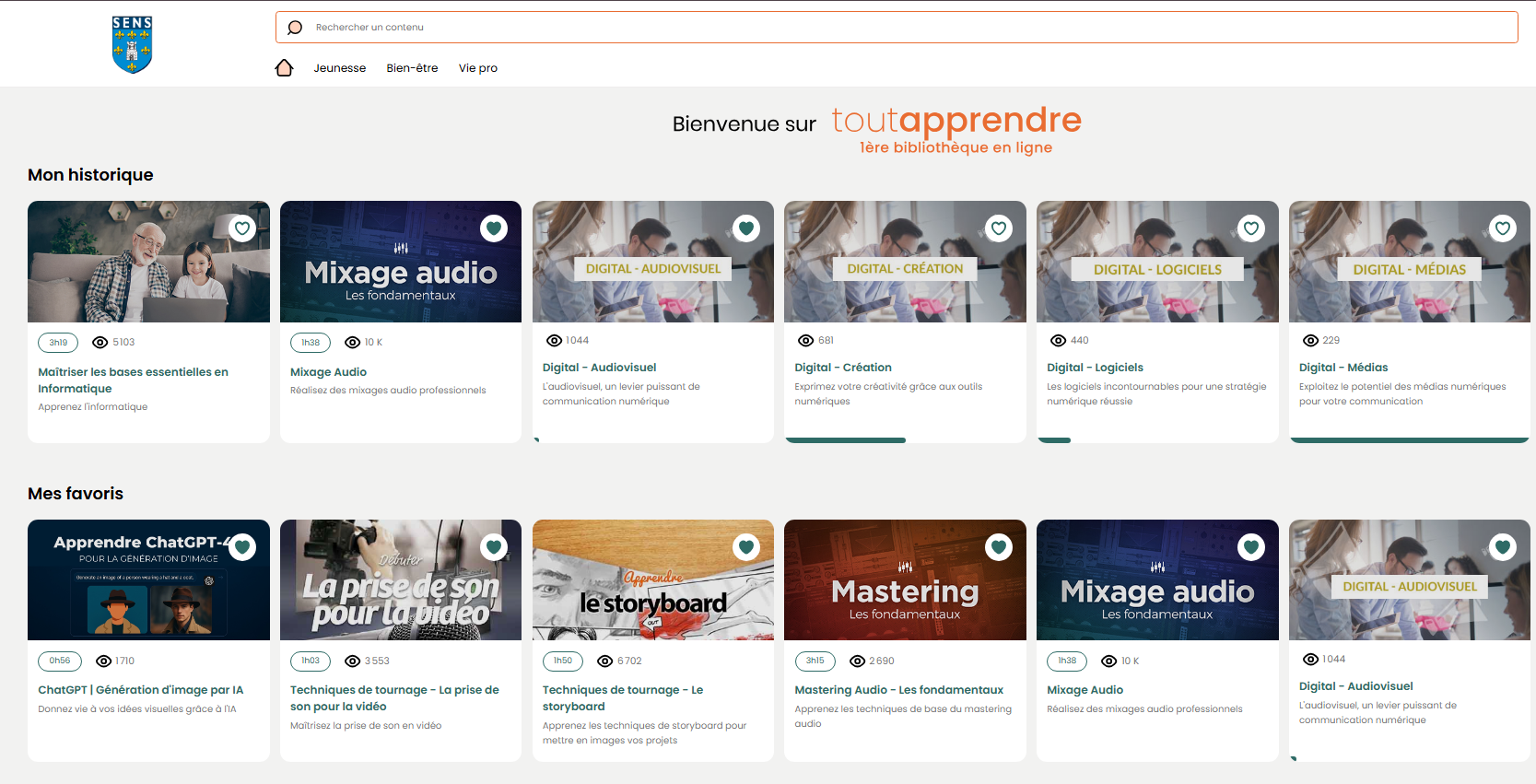Toggle favorite heart on Maîtriser les bases informatique card

[242, 228]
